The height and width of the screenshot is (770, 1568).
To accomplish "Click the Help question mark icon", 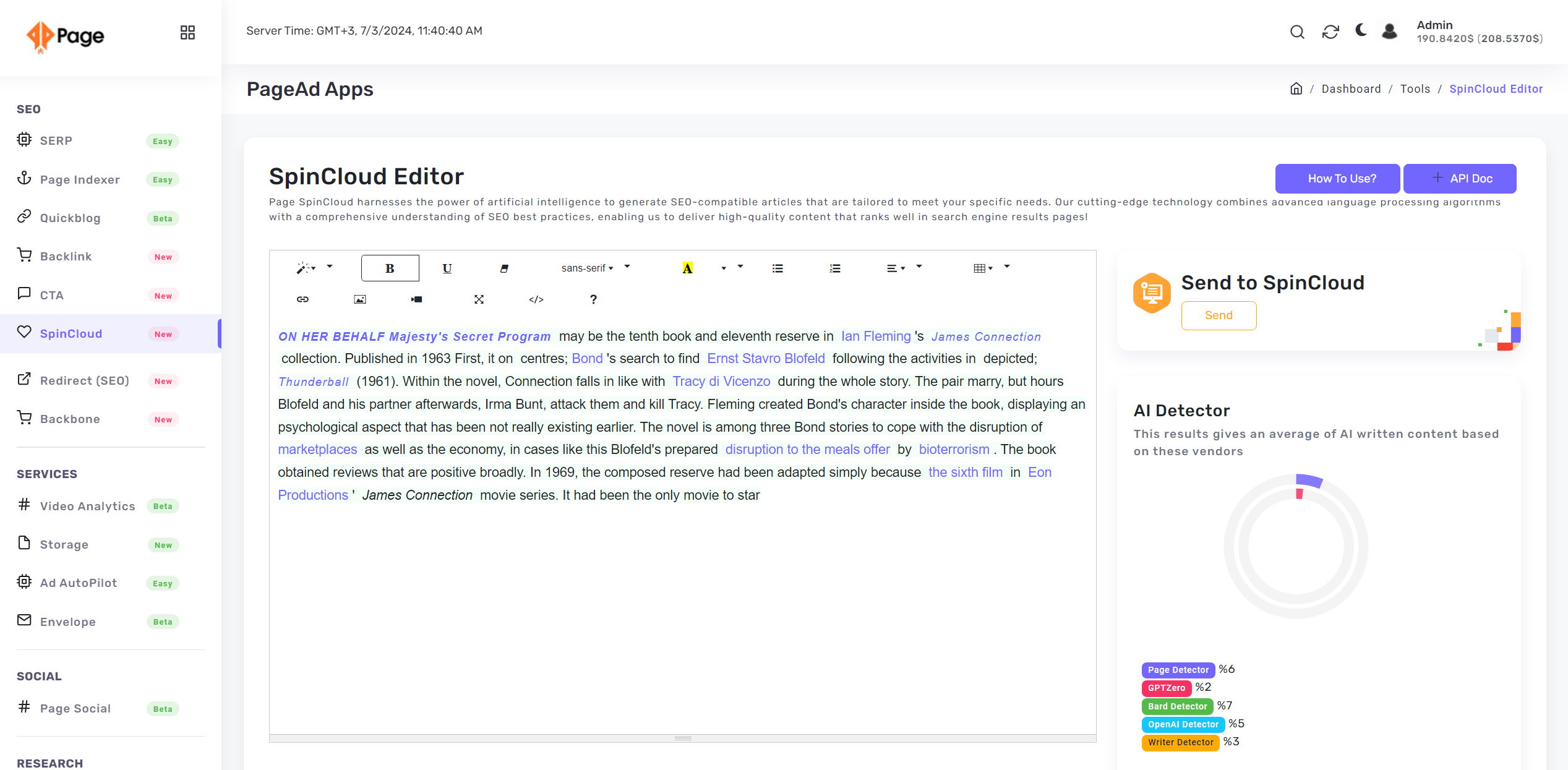I will [x=592, y=299].
